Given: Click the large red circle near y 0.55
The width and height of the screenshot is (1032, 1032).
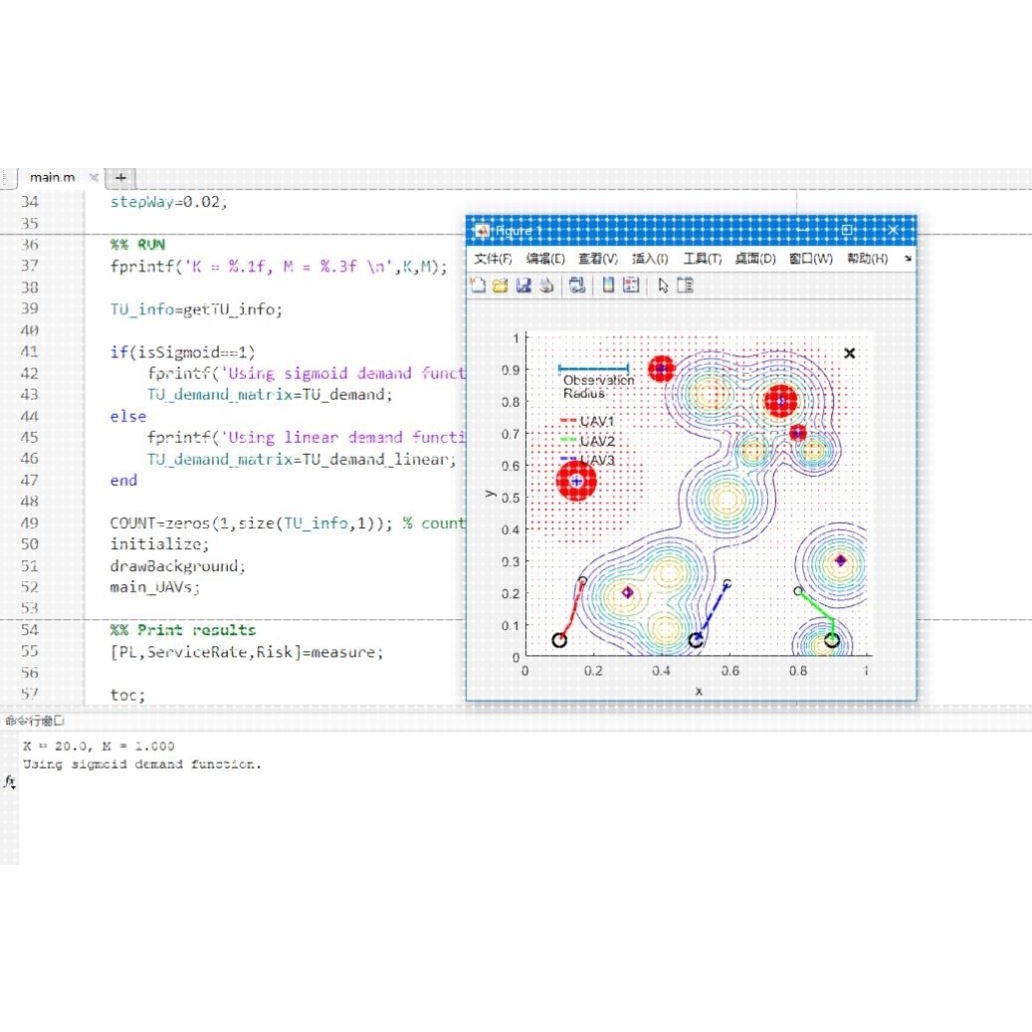Looking at the screenshot, I should coord(577,481).
